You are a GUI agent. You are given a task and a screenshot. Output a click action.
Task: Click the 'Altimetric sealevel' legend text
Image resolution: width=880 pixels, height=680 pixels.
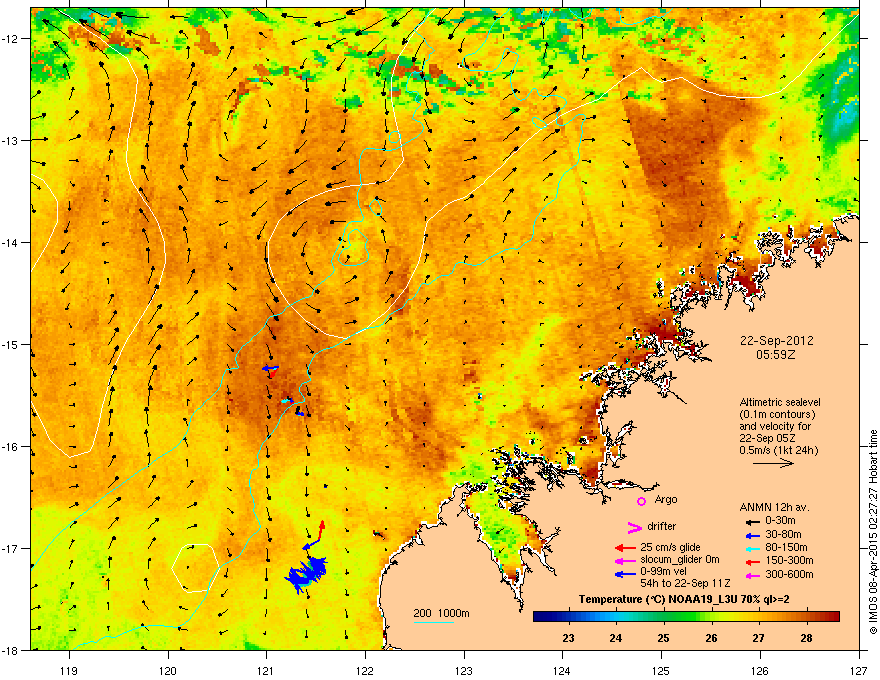pyautogui.click(x=780, y=402)
